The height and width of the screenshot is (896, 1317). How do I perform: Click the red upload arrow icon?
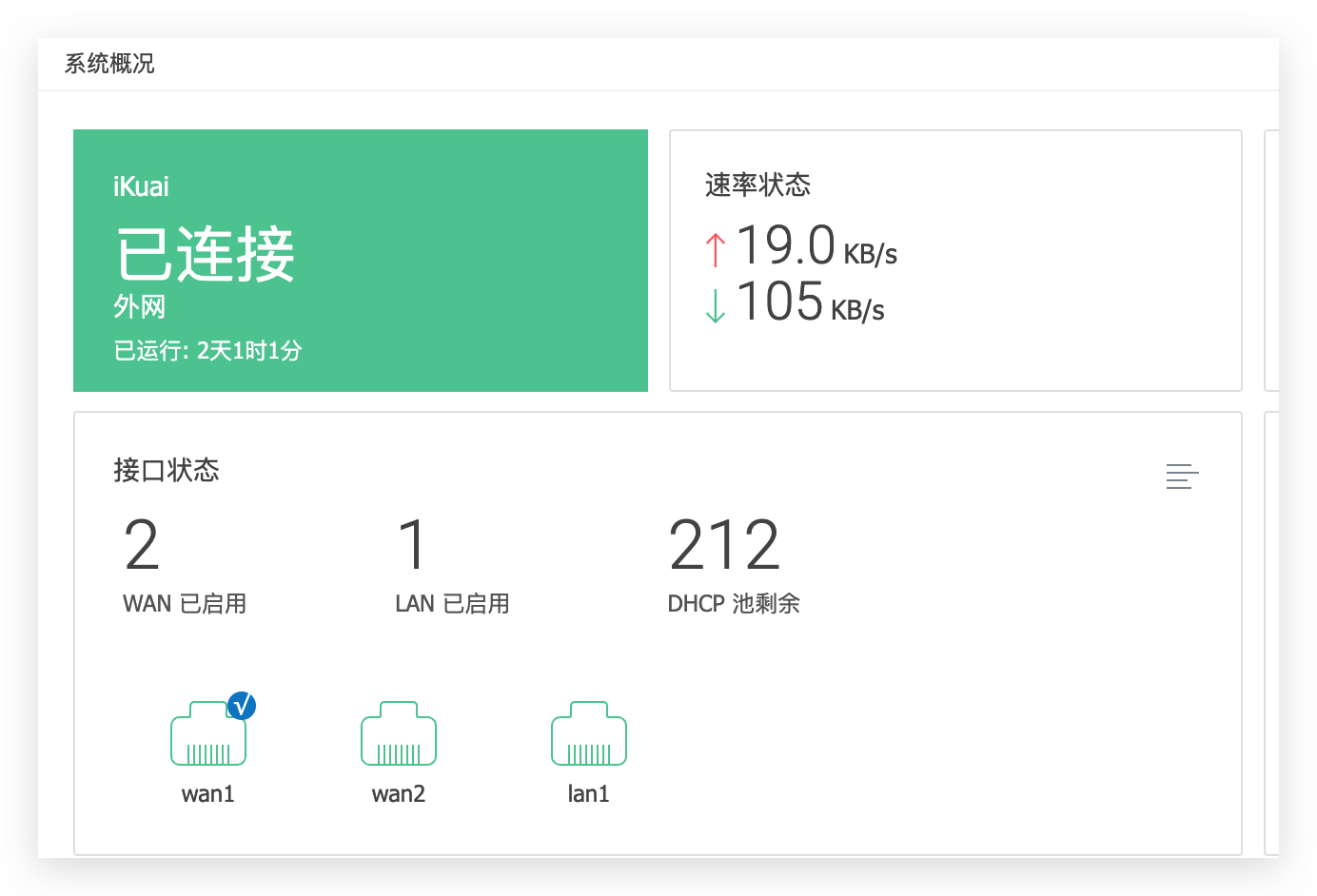(x=716, y=250)
